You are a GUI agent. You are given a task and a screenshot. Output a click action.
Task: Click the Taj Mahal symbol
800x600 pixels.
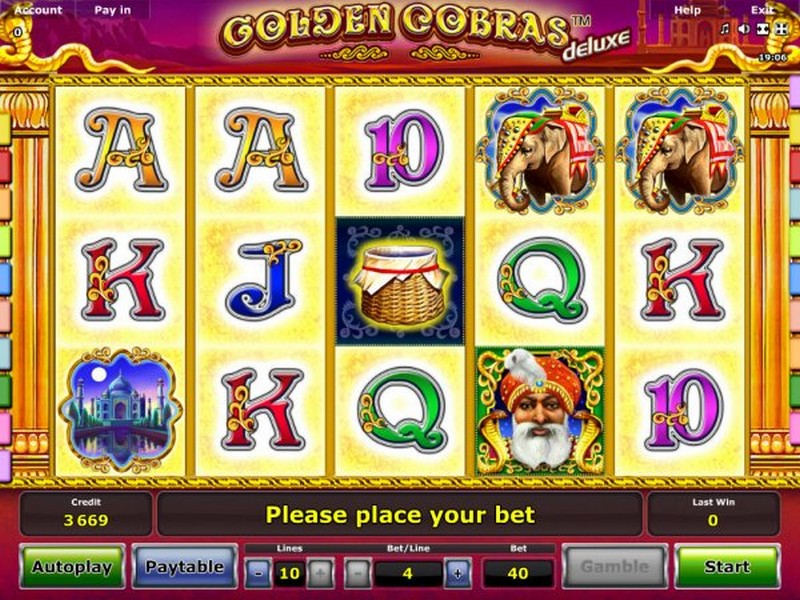click(120, 410)
